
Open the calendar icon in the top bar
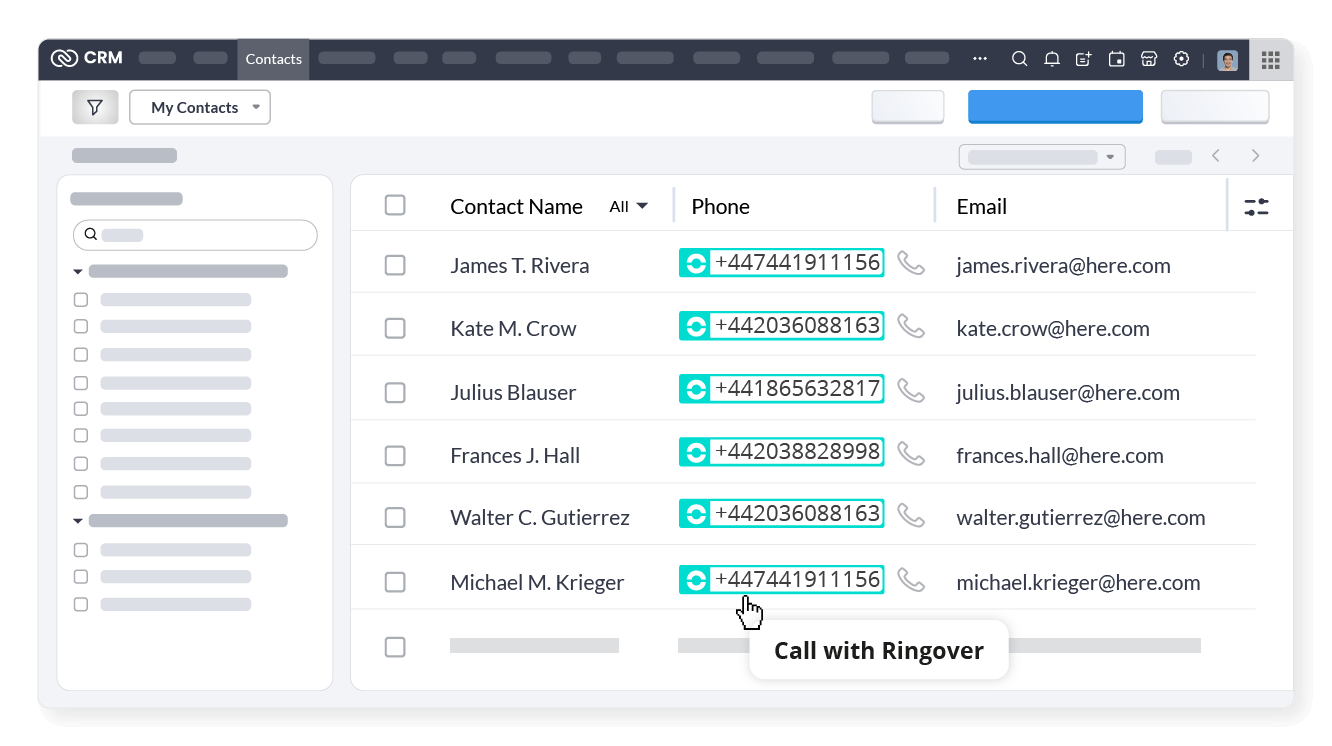tap(1116, 59)
